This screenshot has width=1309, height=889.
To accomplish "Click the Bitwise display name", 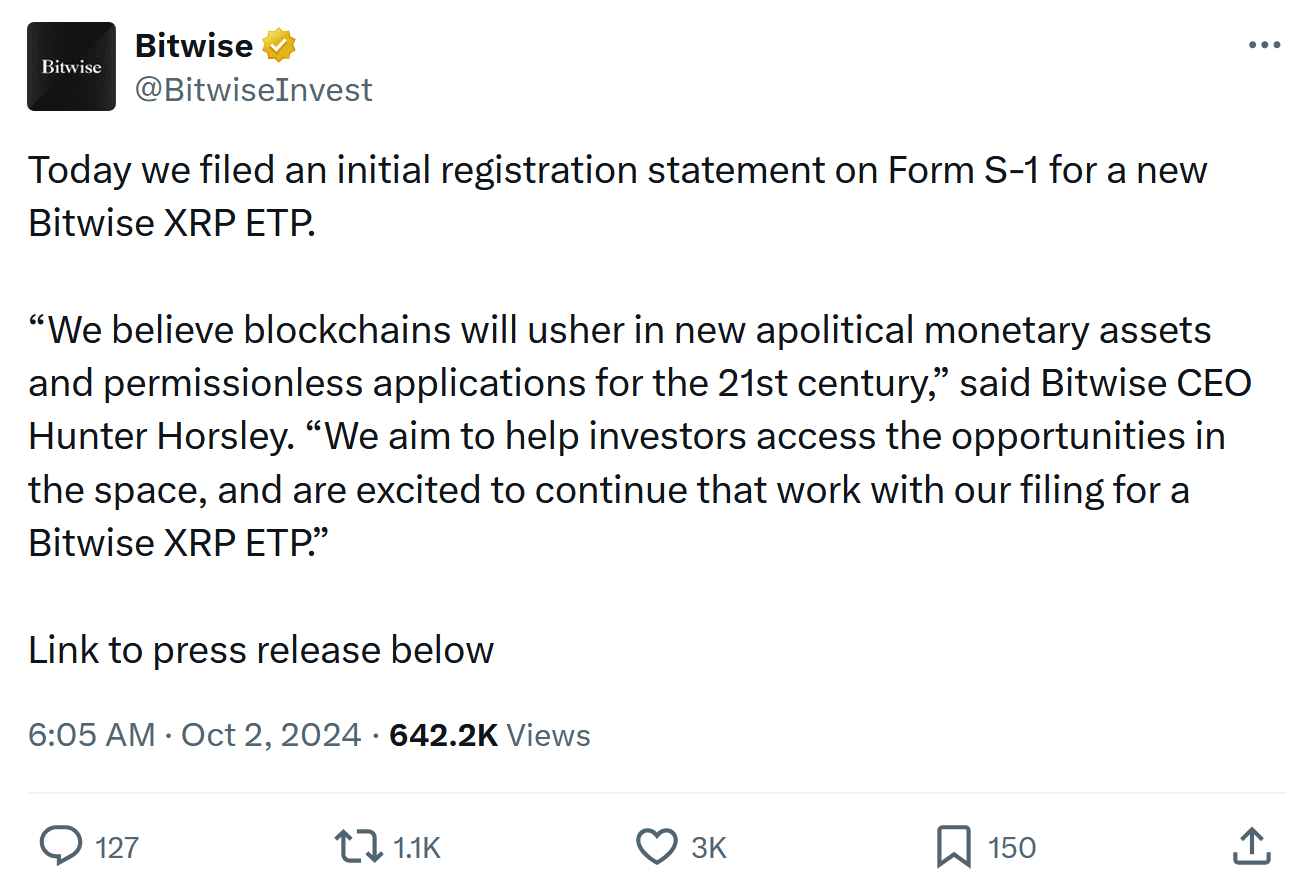I will 193,45.
